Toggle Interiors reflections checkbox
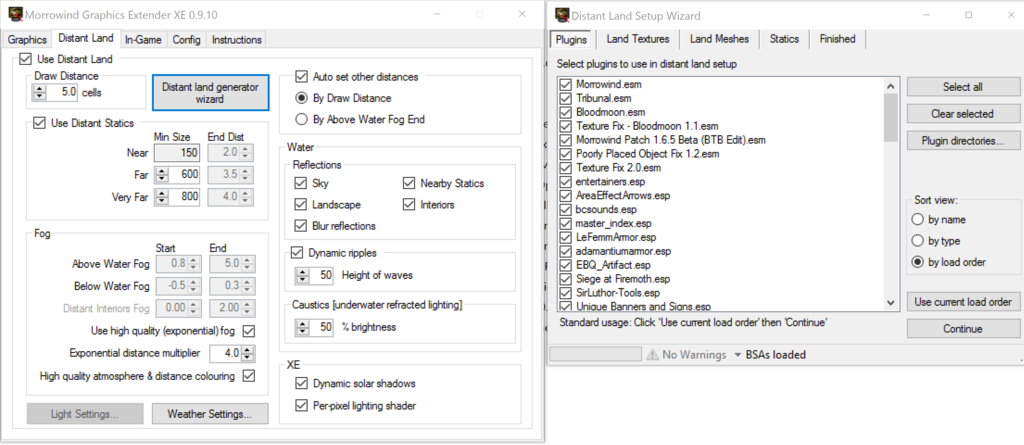 (x=409, y=205)
